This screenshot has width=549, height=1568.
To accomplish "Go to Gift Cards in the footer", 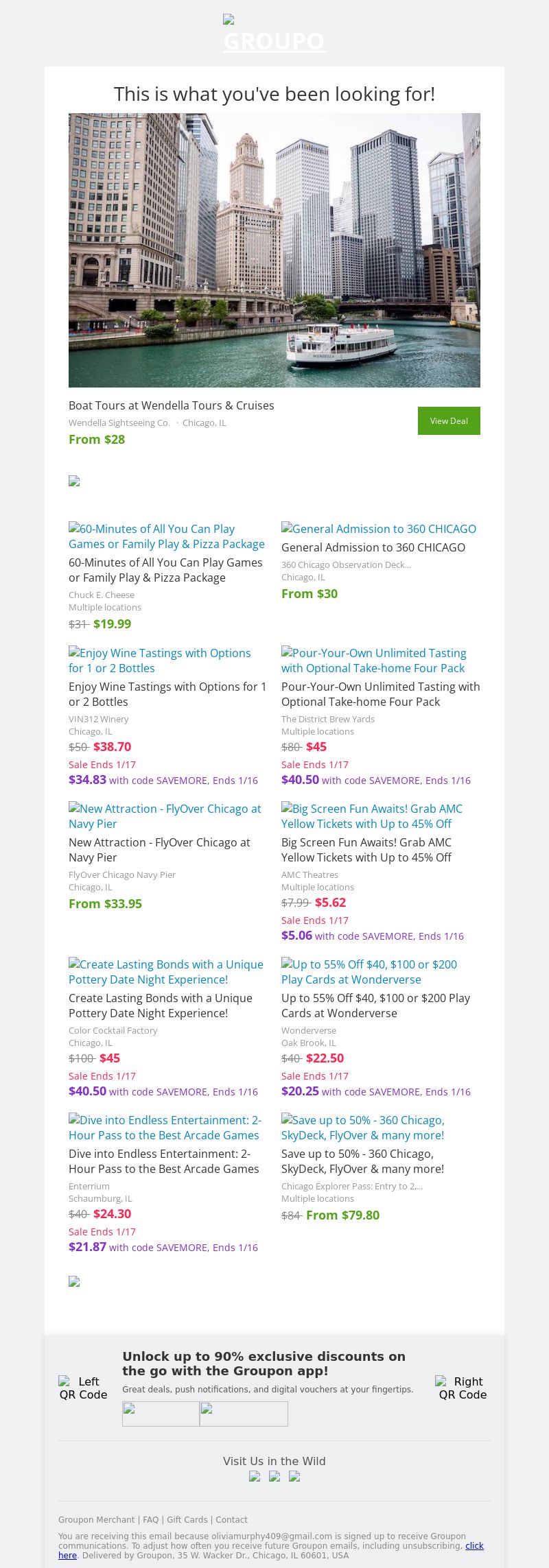I will click(187, 1519).
